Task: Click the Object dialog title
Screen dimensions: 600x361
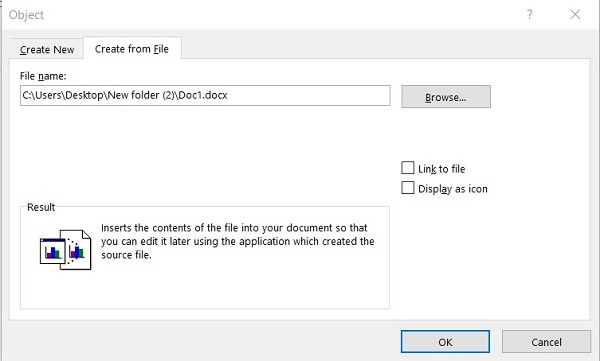Action: pyautogui.click(x=26, y=15)
